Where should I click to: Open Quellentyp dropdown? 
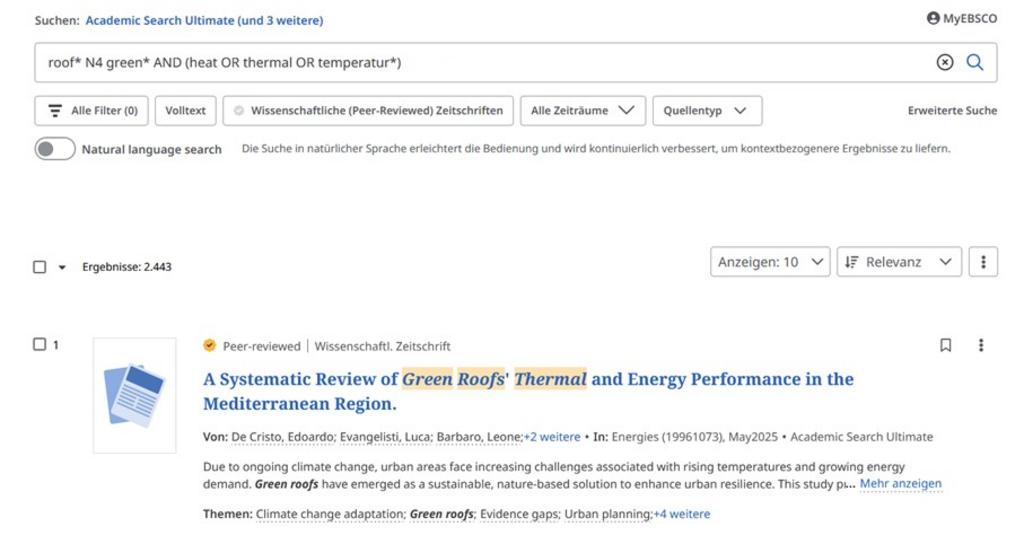(706, 111)
